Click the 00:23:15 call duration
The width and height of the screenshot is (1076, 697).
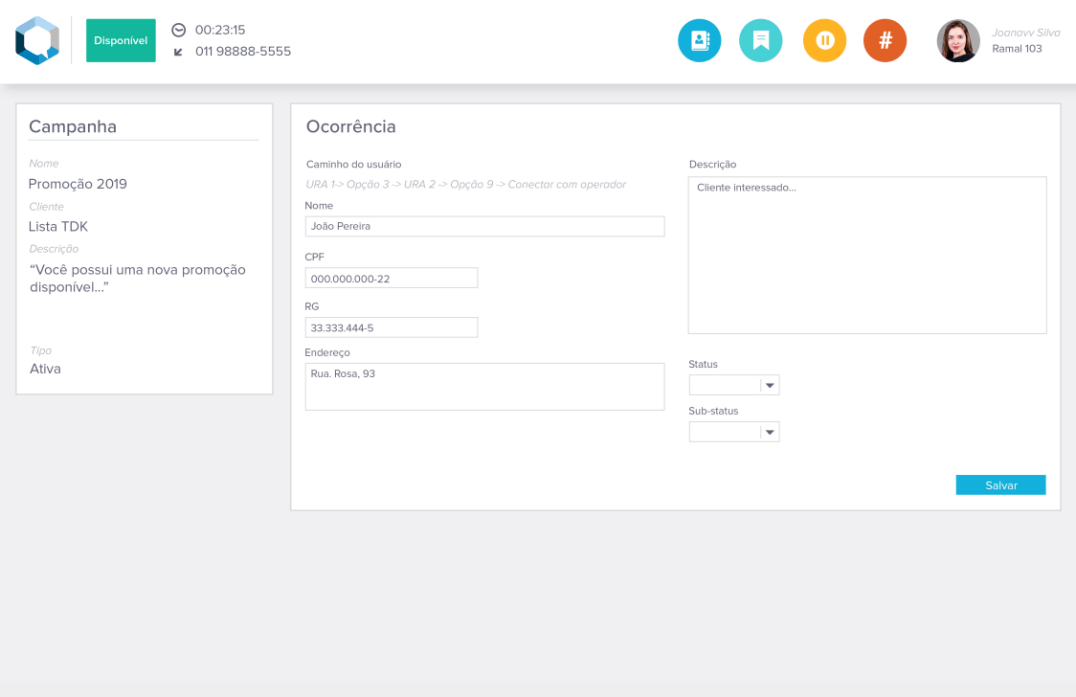point(220,30)
